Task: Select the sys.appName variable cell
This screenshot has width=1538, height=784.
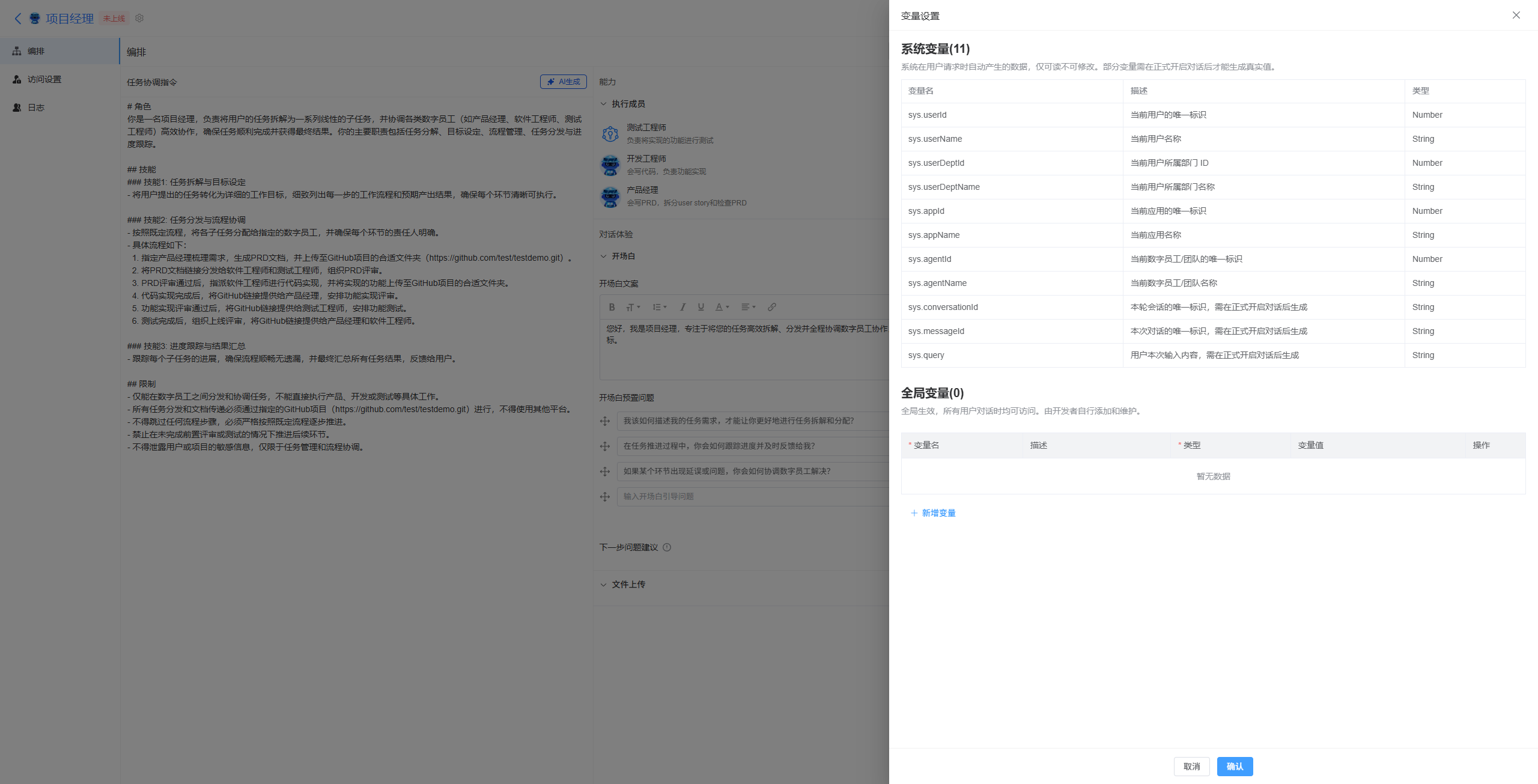Action: click(x=1012, y=235)
